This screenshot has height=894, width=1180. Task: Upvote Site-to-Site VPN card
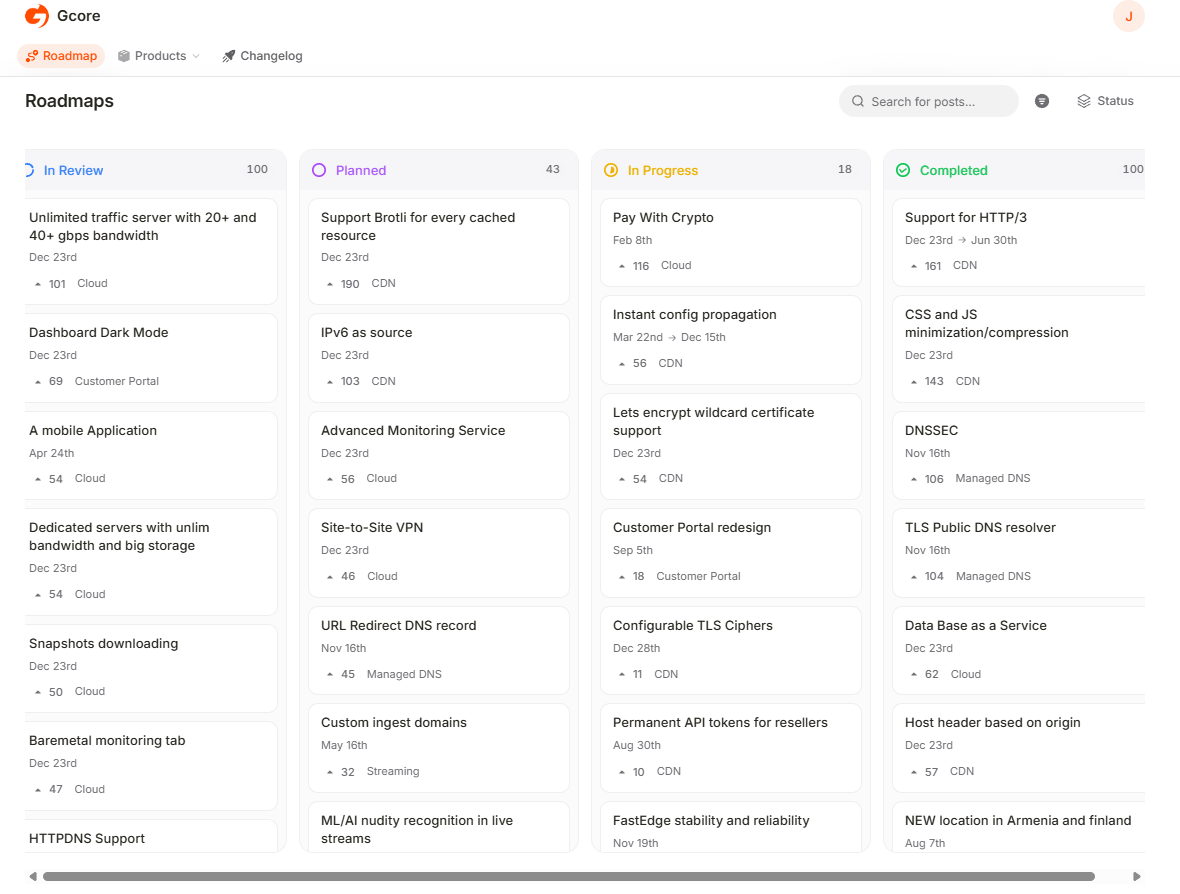[340, 576]
